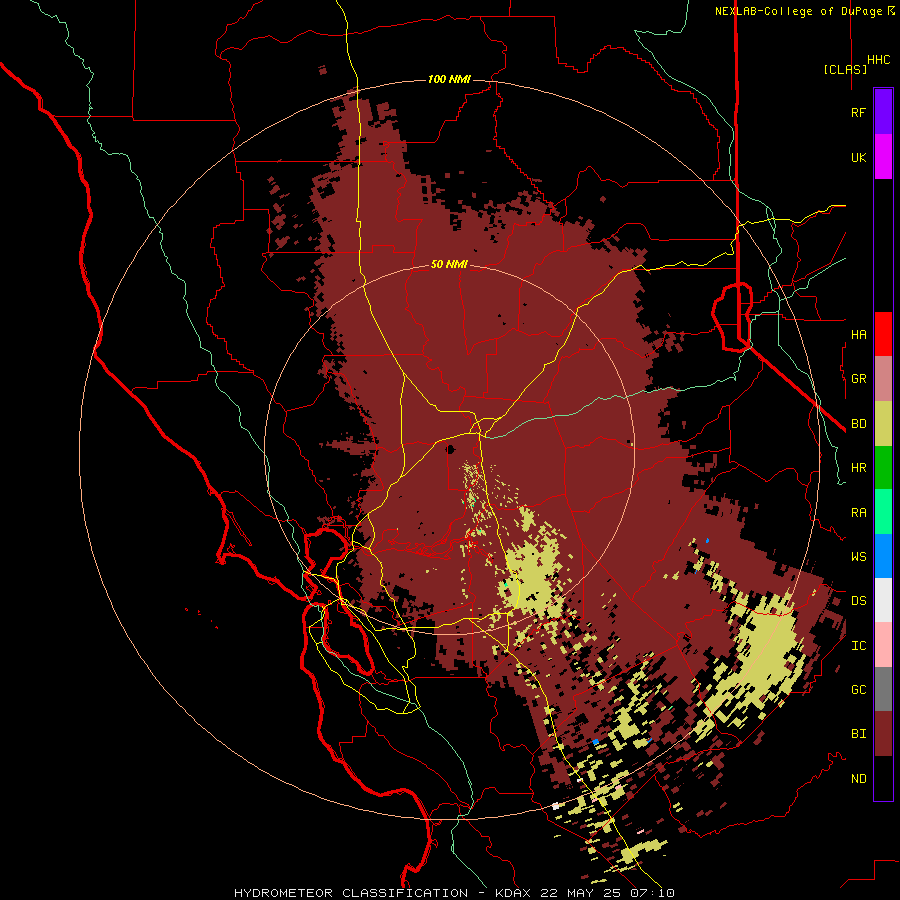Click the [CLAS] units label
The height and width of the screenshot is (900, 900).
click(845, 69)
